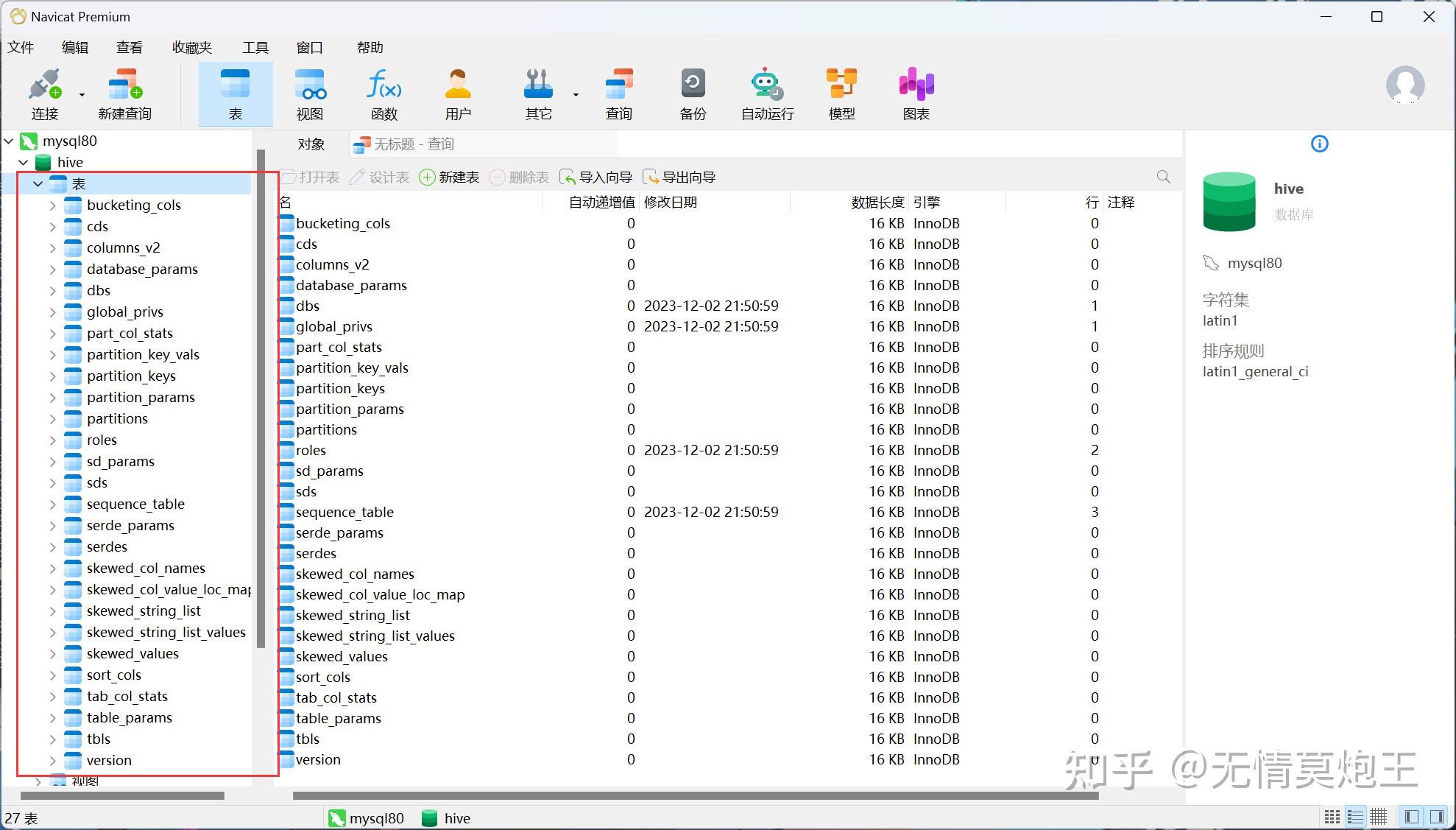Open the 工具 menu
This screenshot has width=1456, height=830.
tap(255, 46)
